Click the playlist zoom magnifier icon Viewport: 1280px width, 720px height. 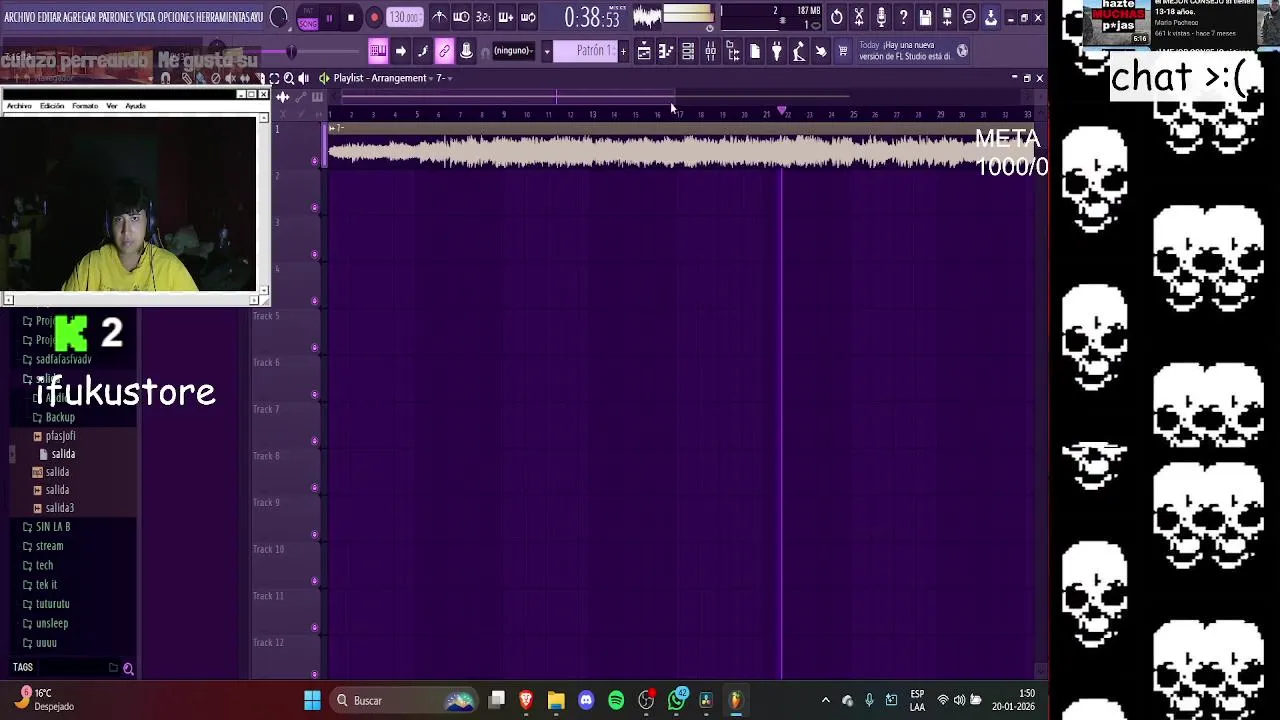[289, 78]
